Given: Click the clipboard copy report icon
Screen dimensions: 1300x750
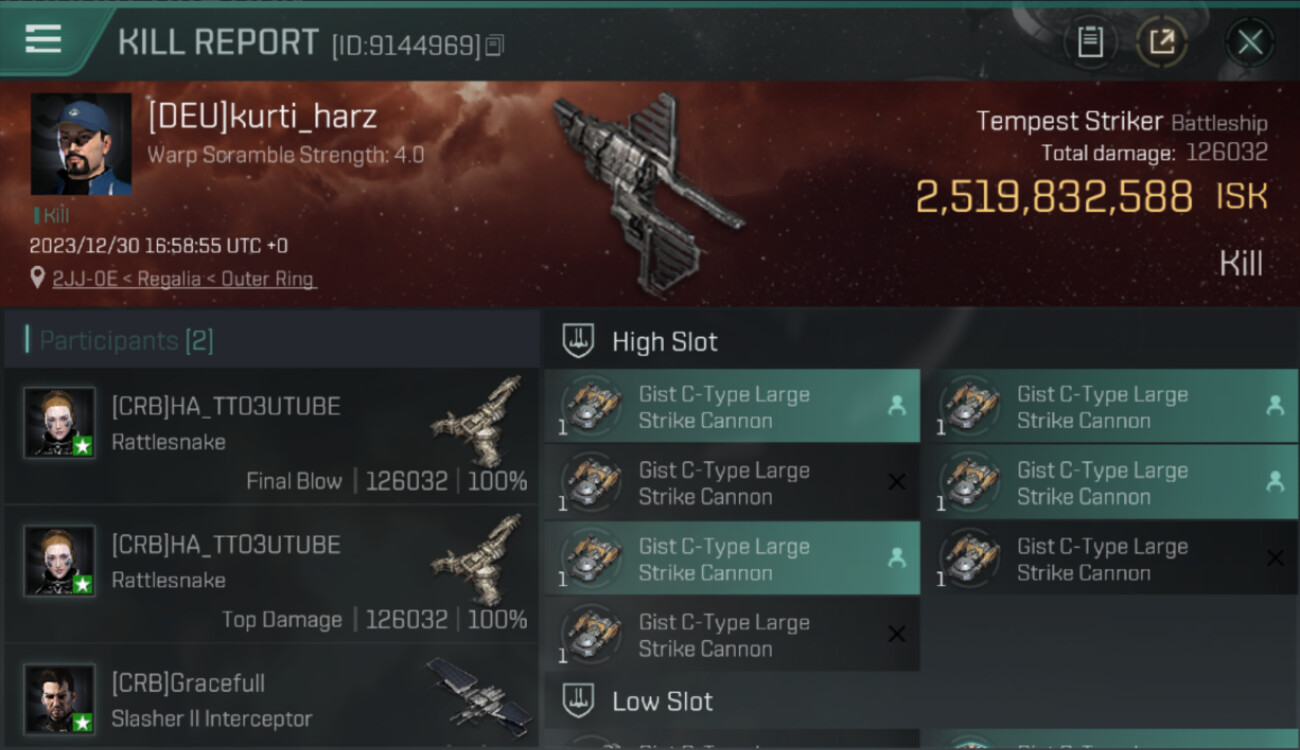Looking at the screenshot, I should click(x=1090, y=42).
